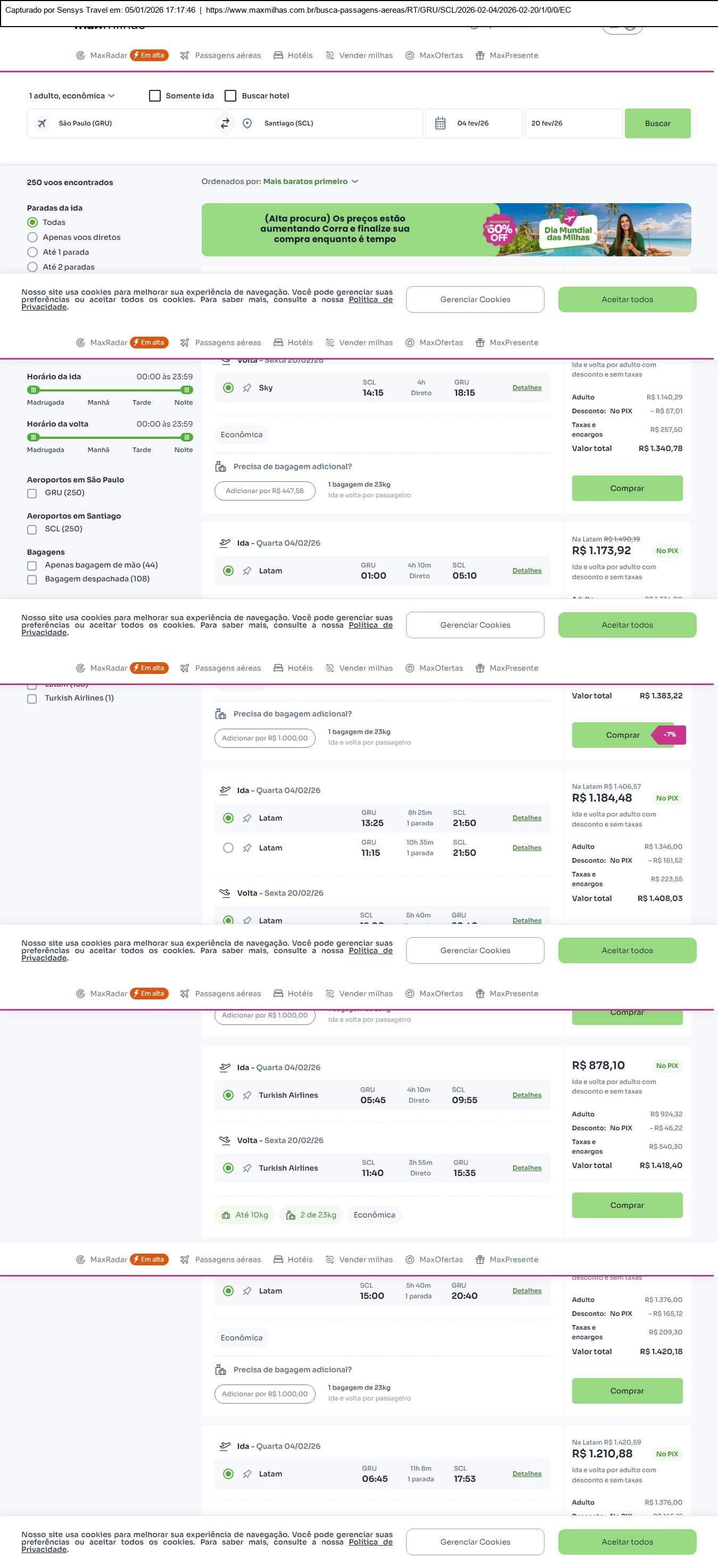This screenshot has width=718, height=1568.
Task: Enable the Somente ida checkbox
Action: [x=155, y=96]
